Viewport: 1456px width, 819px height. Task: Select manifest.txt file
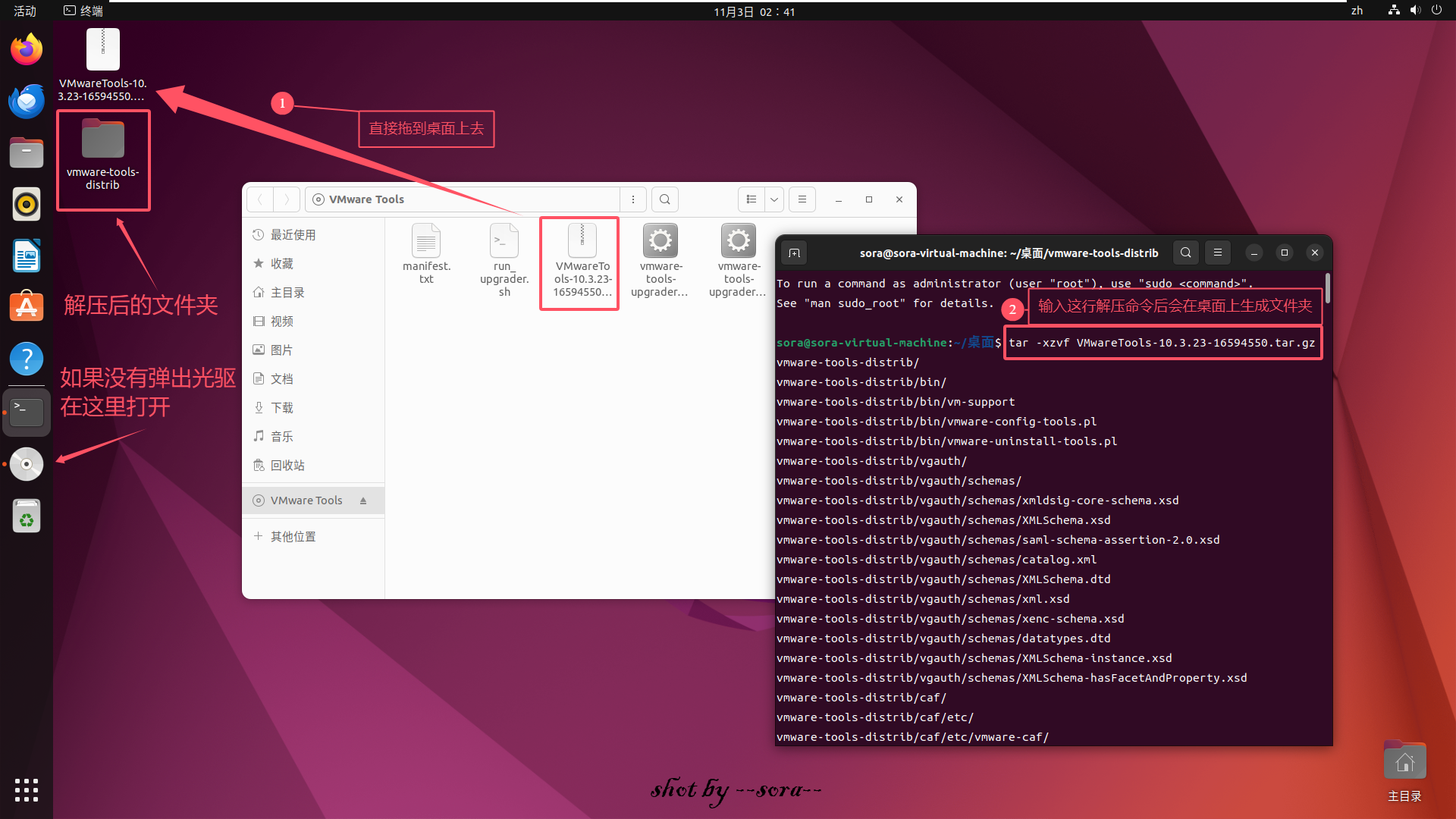[x=426, y=254]
